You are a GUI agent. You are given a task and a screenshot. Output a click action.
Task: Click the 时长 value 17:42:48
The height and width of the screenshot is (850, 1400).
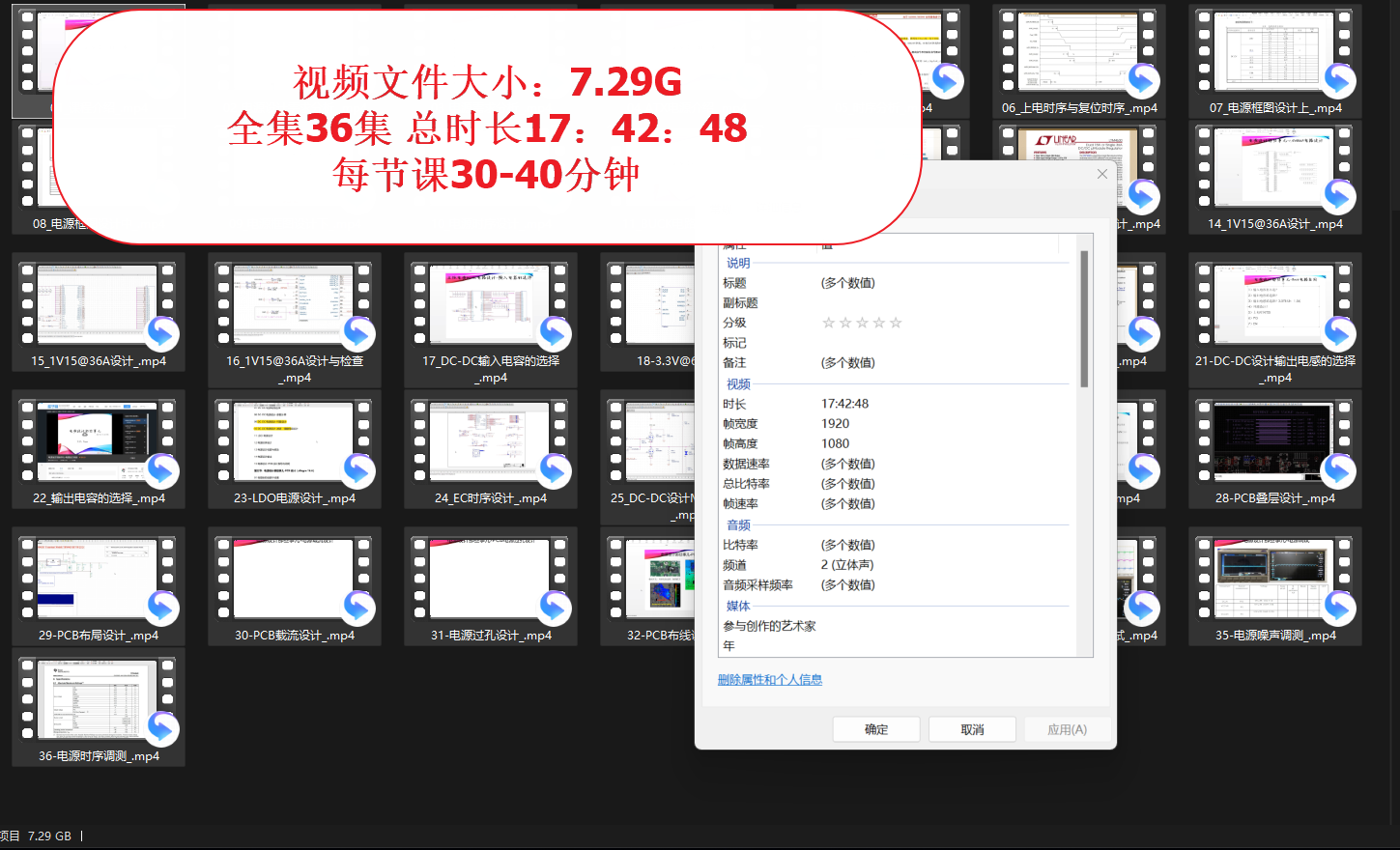click(844, 404)
